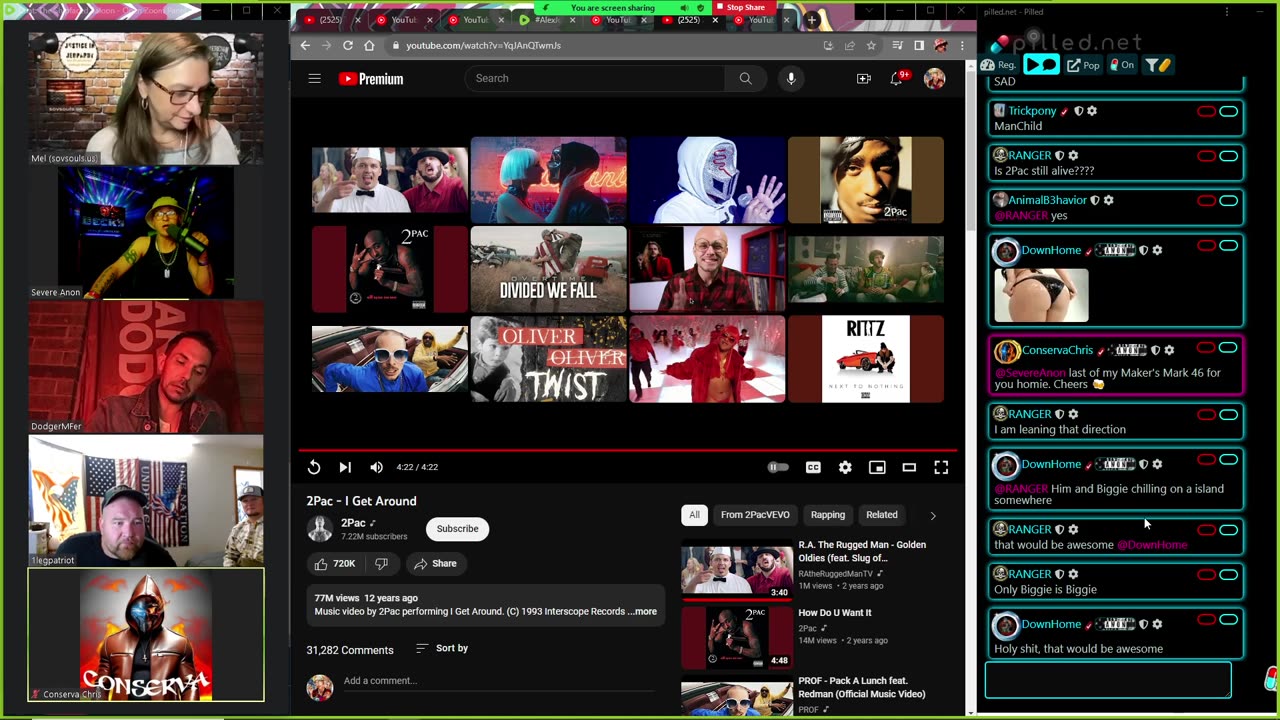
Task: Like the video with 720K likes
Action: point(335,564)
